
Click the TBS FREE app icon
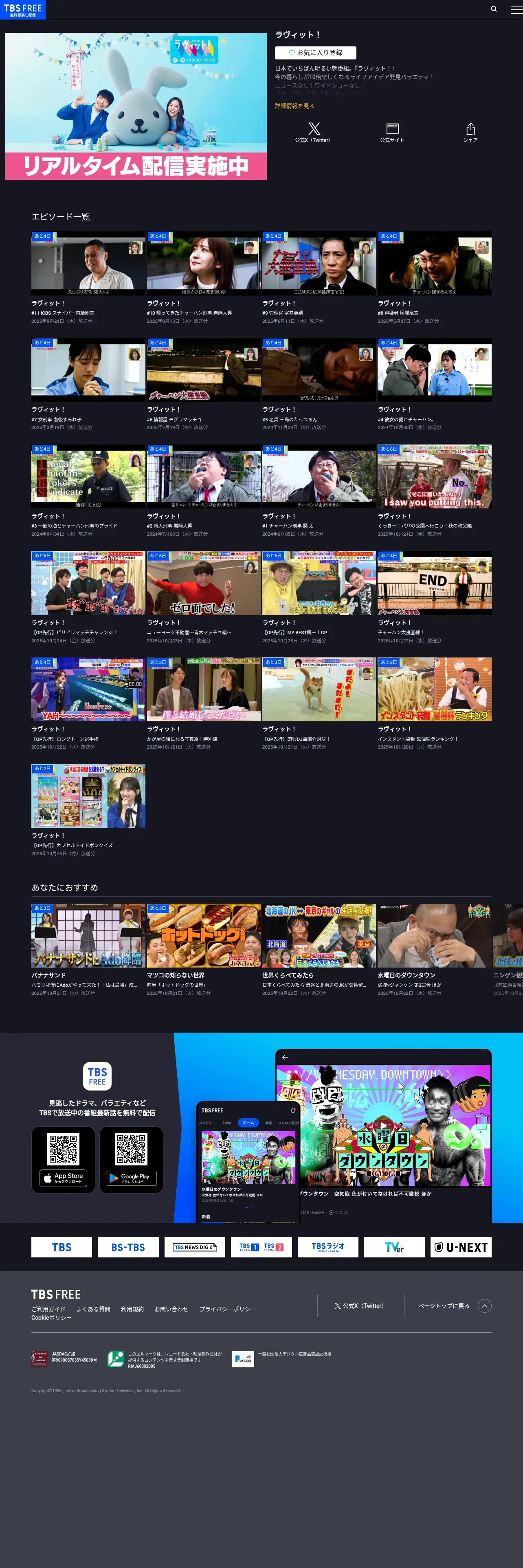pos(97,1076)
